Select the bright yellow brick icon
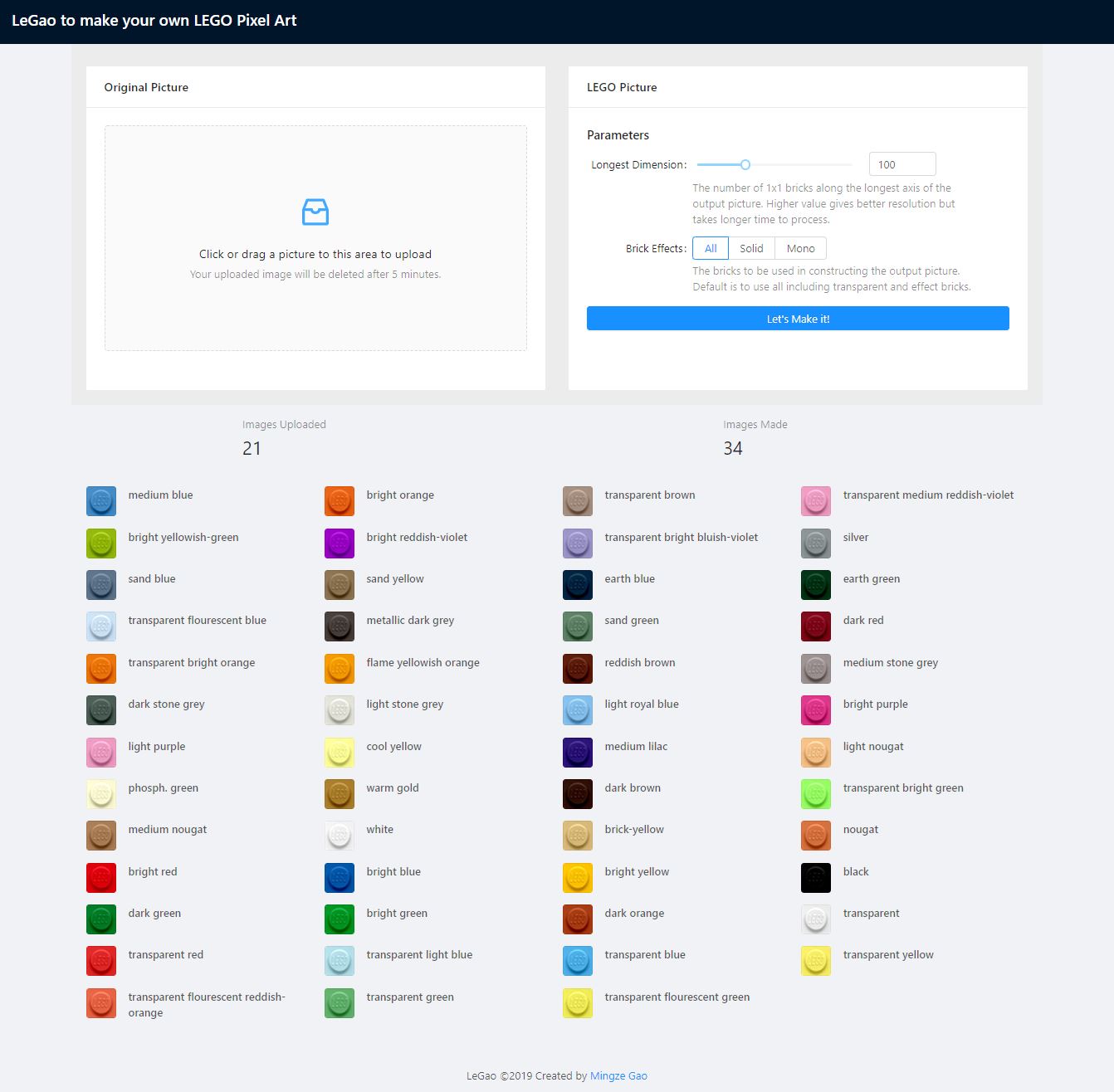This screenshot has height=1092, width=1114. tap(578, 878)
